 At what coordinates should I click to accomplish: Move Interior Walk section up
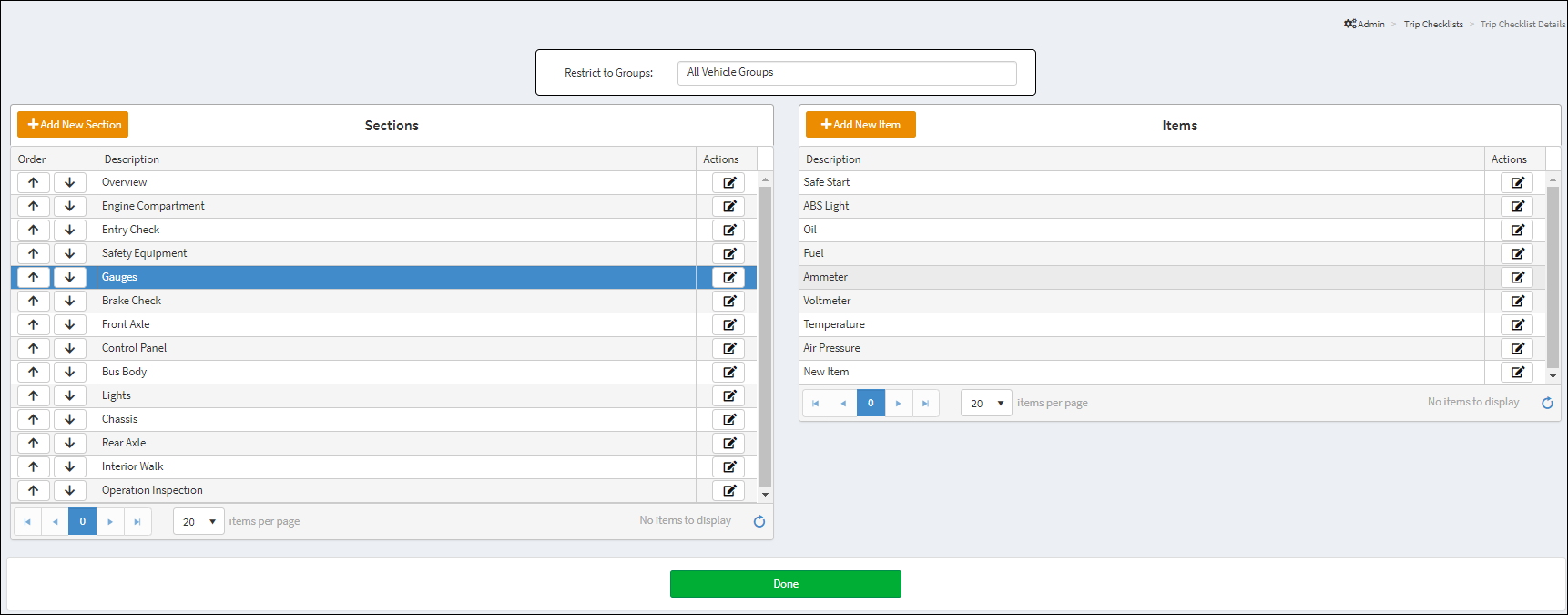33,466
